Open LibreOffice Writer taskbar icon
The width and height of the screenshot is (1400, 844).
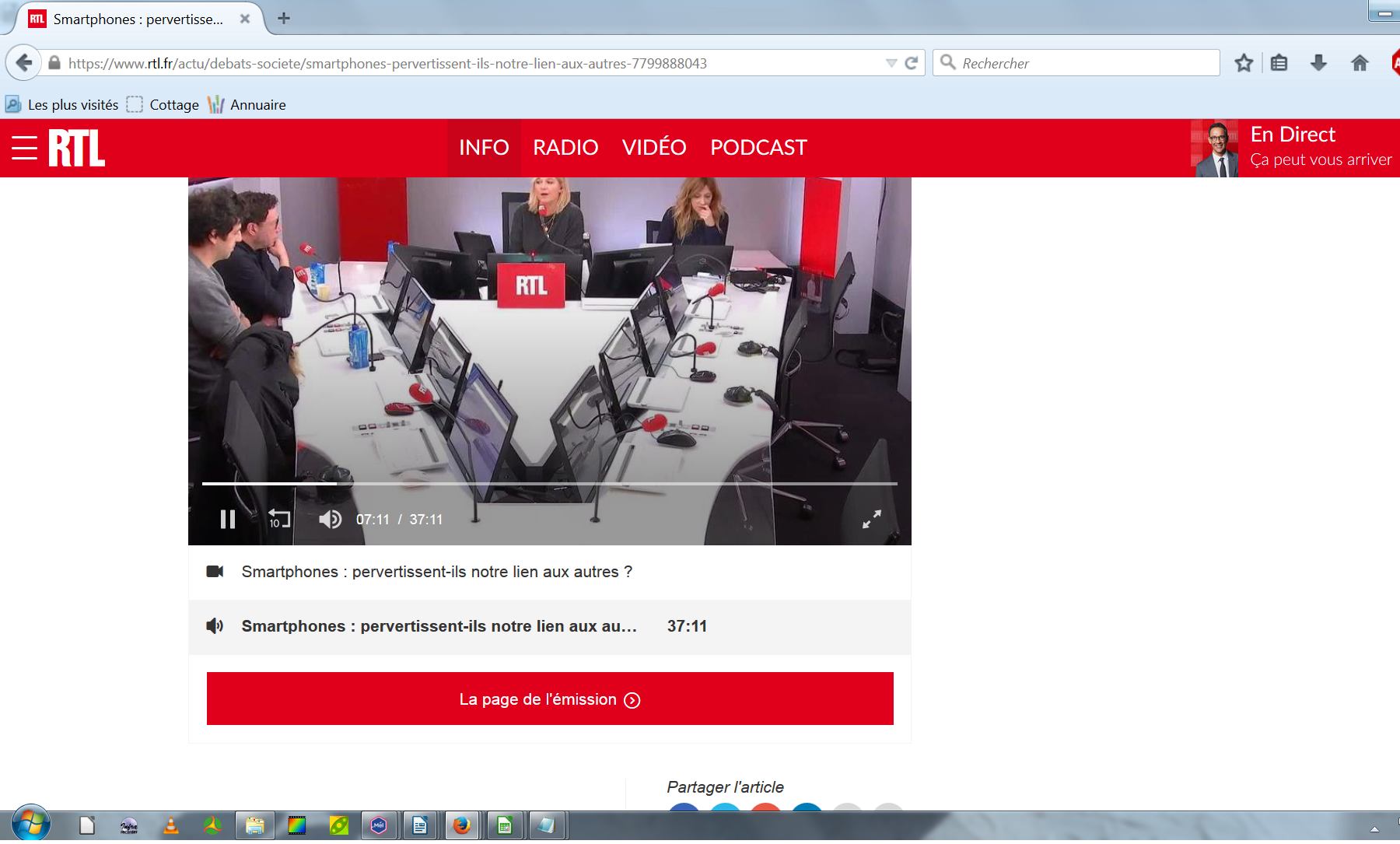point(420,825)
